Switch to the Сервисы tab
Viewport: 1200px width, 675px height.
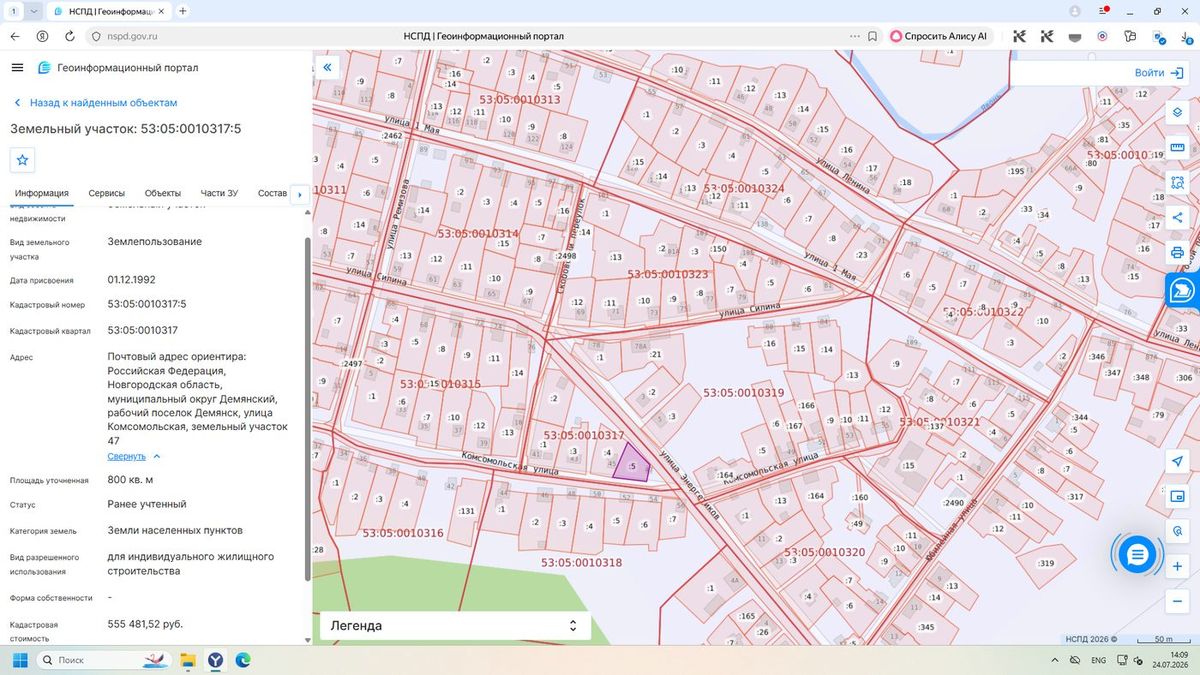point(107,193)
